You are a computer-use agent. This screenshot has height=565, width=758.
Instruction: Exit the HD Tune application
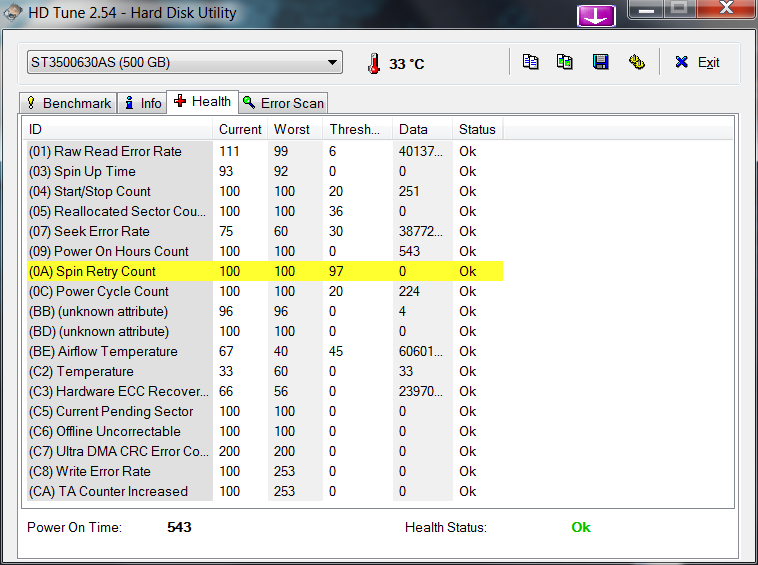click(697, 62)
